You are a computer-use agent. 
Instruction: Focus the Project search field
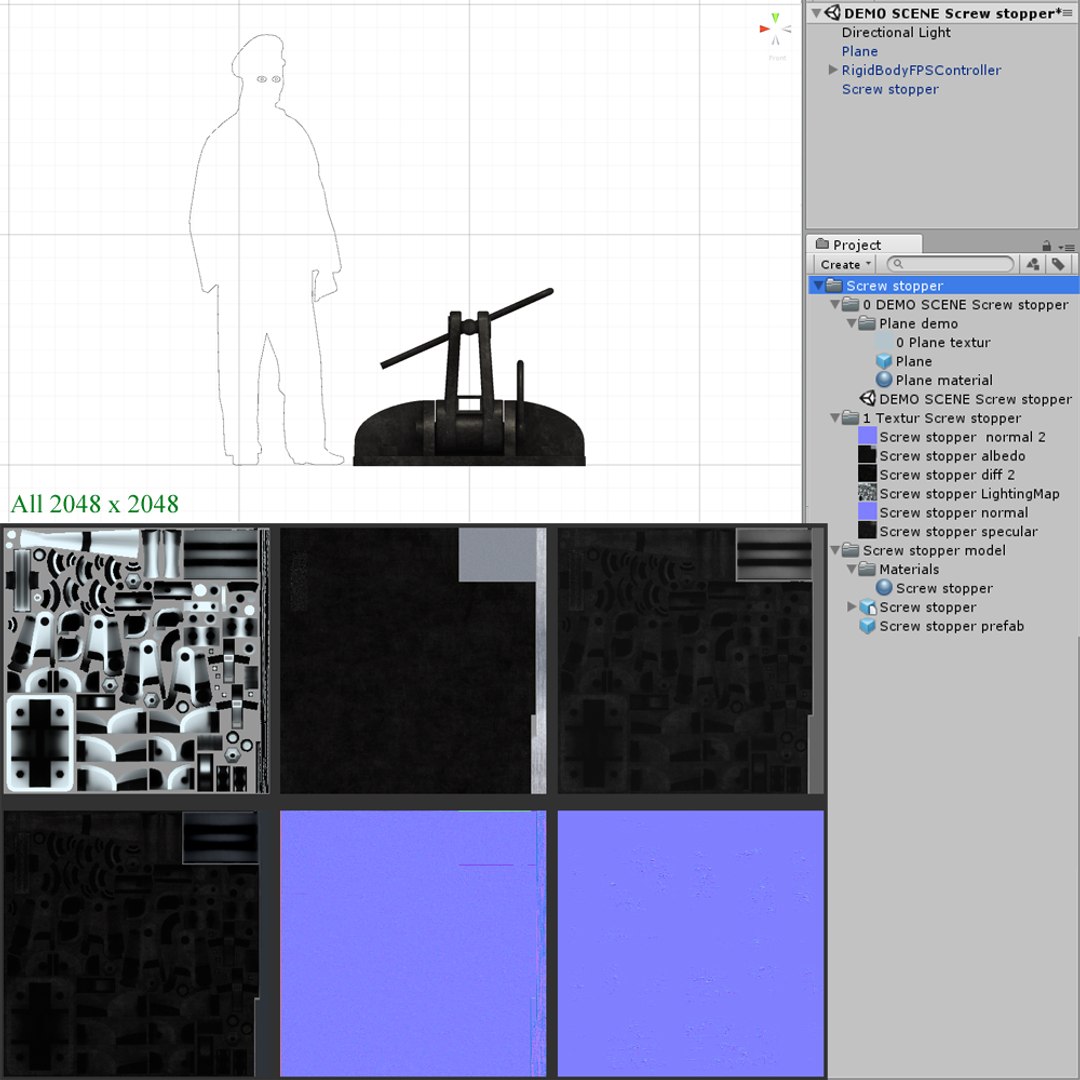[951, 264]
